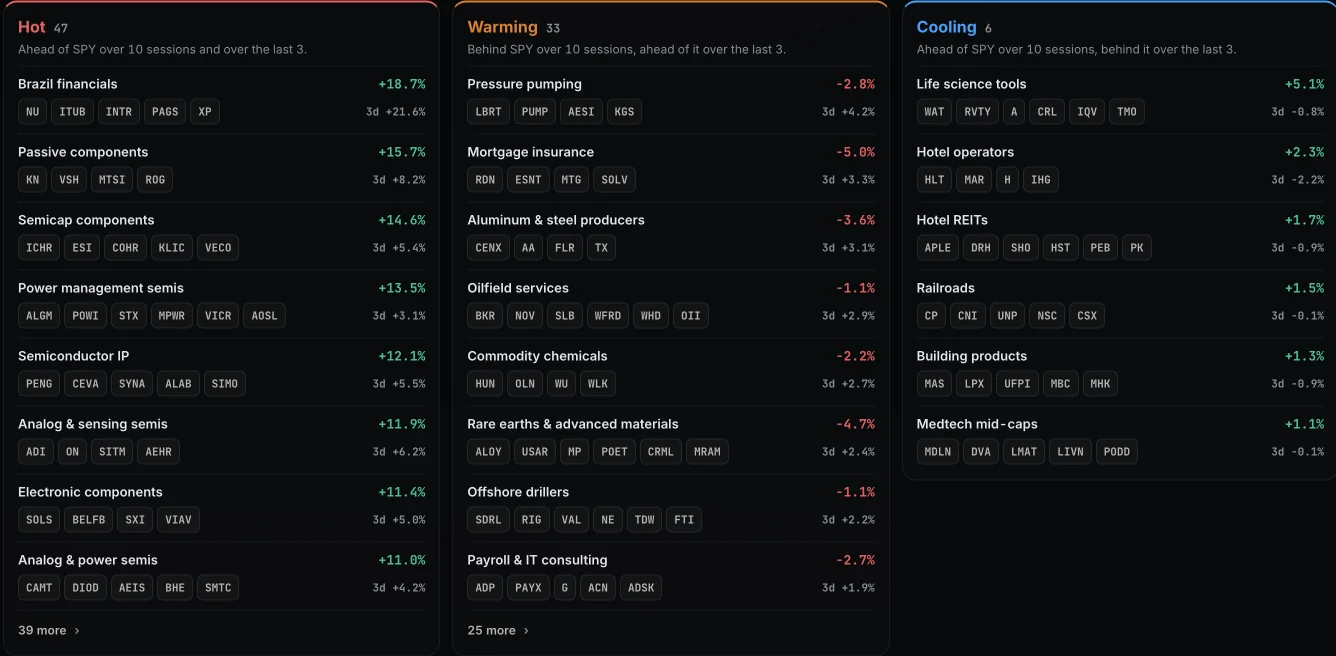Select the MPWR ticker chip
This screenshot has width=1336, height=656.
tap(172, 316)
